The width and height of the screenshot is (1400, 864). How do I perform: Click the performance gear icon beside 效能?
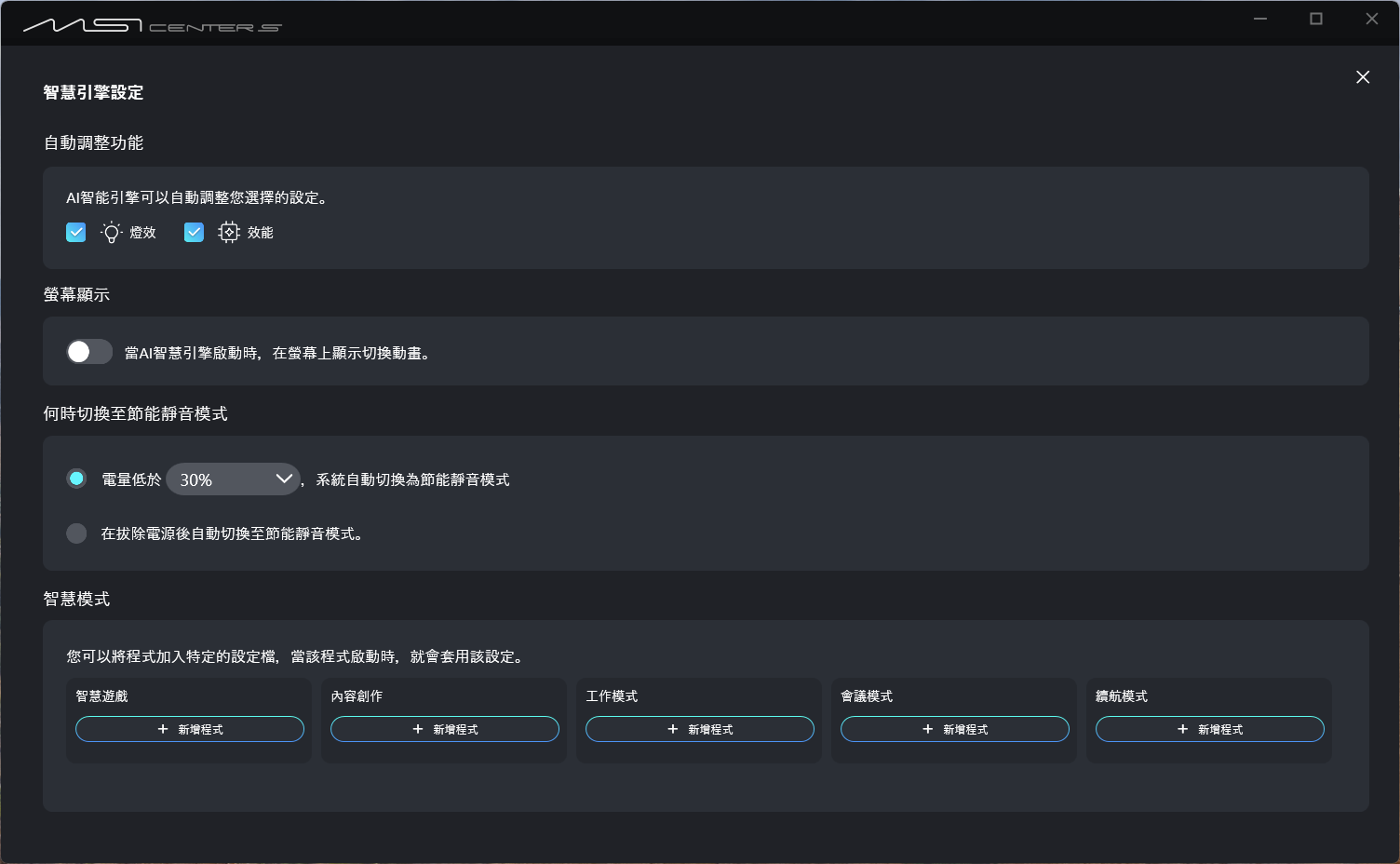coord(228,232)
